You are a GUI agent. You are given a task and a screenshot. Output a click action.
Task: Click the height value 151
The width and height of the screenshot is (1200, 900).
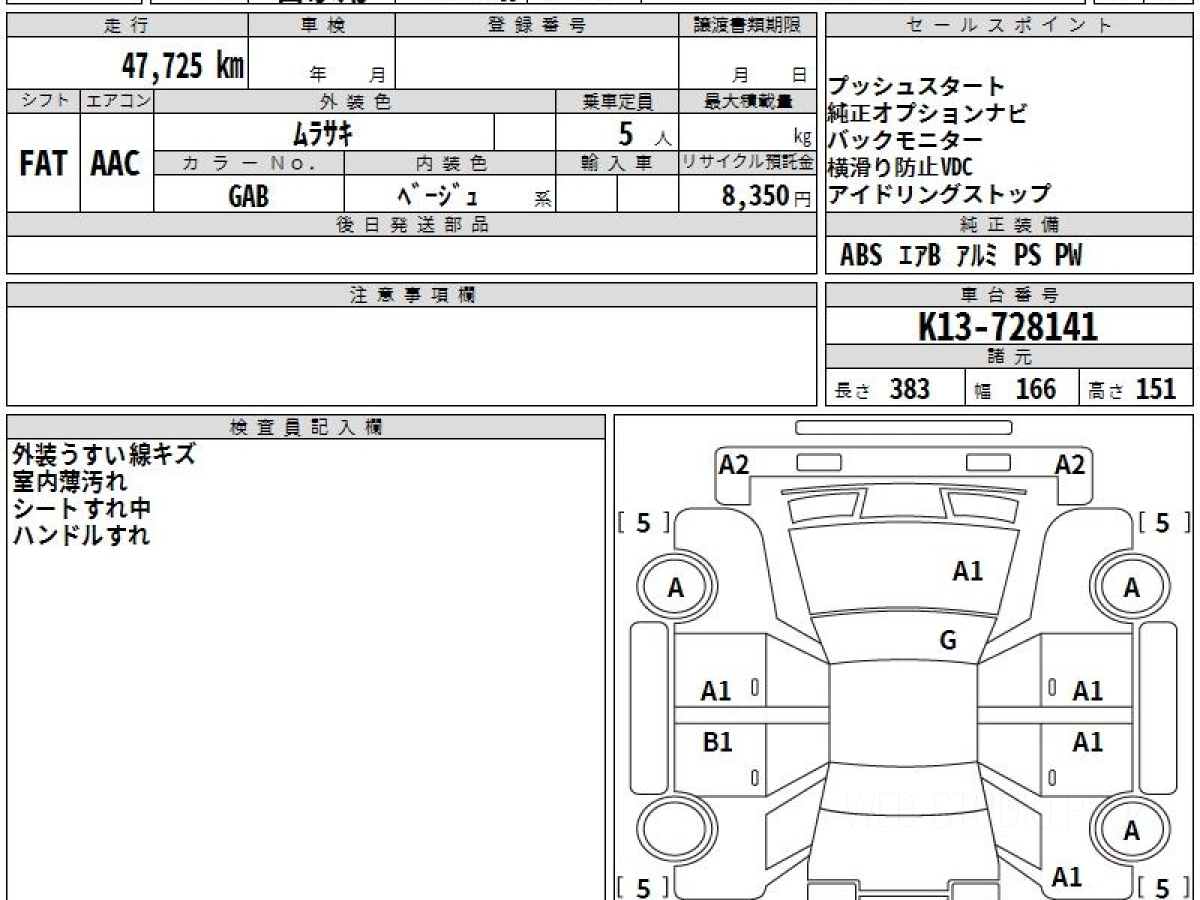click(x=1156, y=389)
